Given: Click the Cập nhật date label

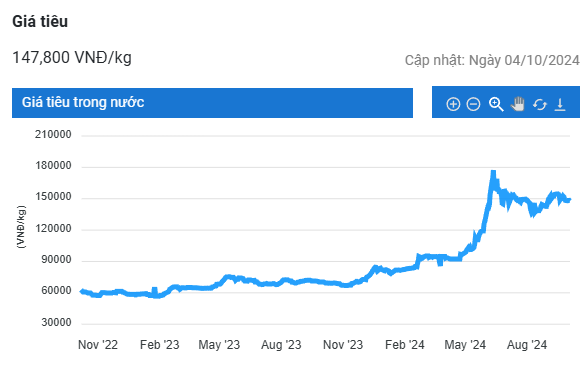Looking at the screenshot, I should [x=492, y=60].
